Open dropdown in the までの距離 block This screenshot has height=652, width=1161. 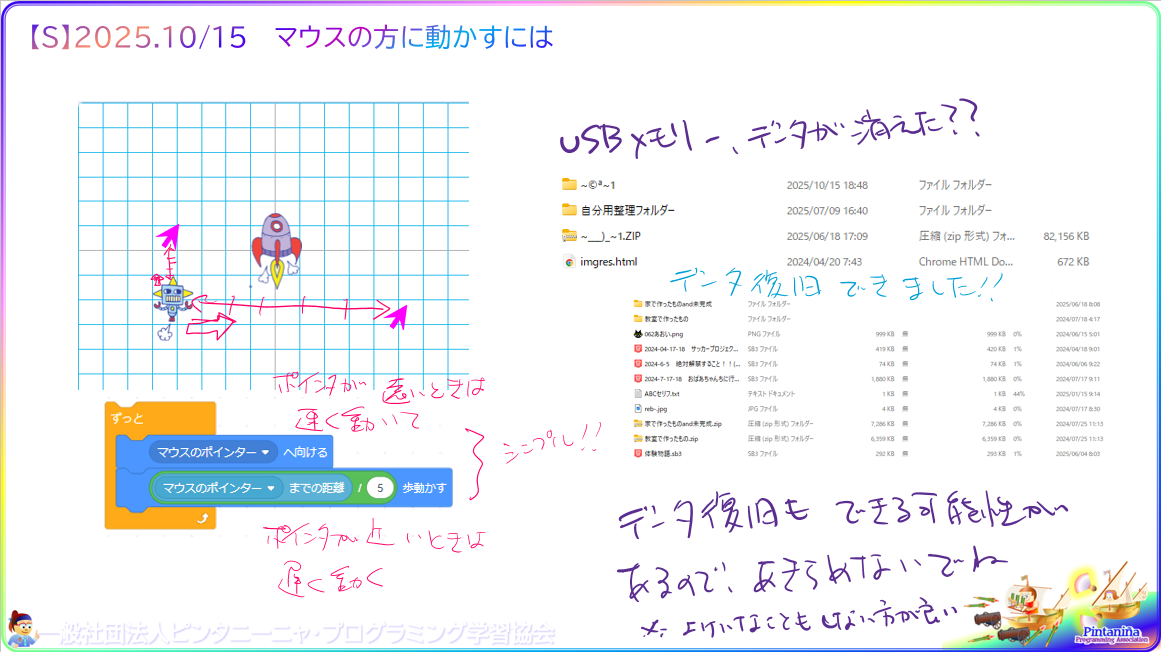(270, 488)
